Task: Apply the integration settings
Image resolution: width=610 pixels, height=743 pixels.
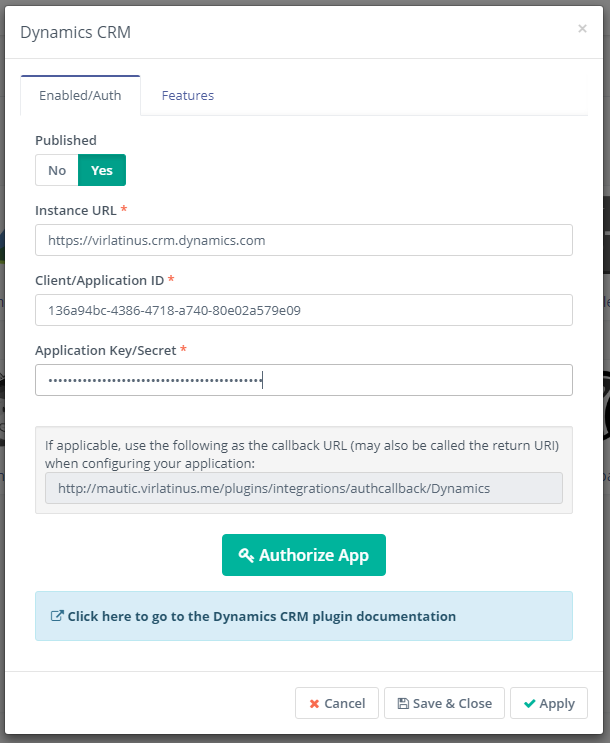Action: tap(548, 704)
